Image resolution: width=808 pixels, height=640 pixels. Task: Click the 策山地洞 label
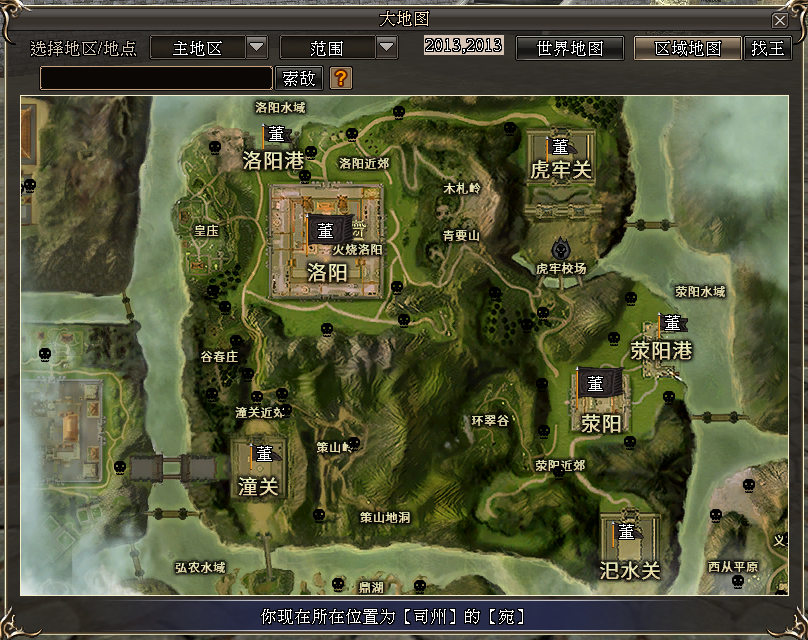[385, 517]
